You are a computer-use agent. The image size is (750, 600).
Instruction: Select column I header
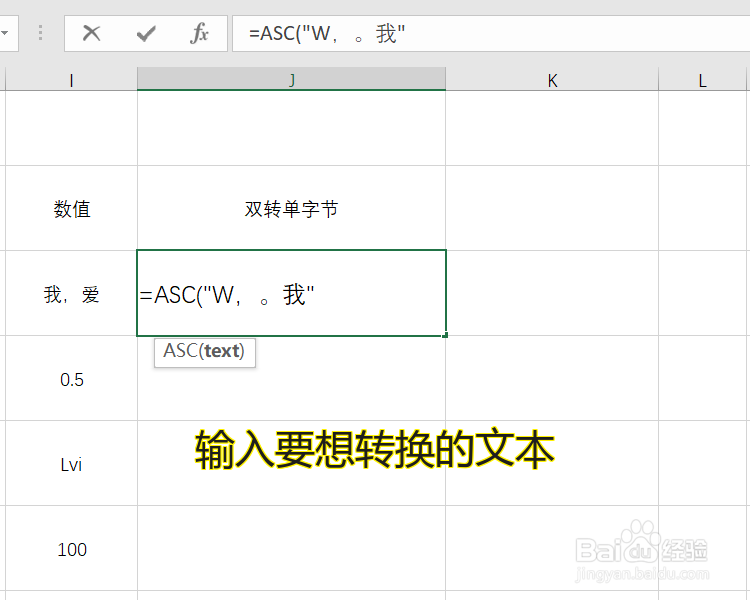coord(71,79)
